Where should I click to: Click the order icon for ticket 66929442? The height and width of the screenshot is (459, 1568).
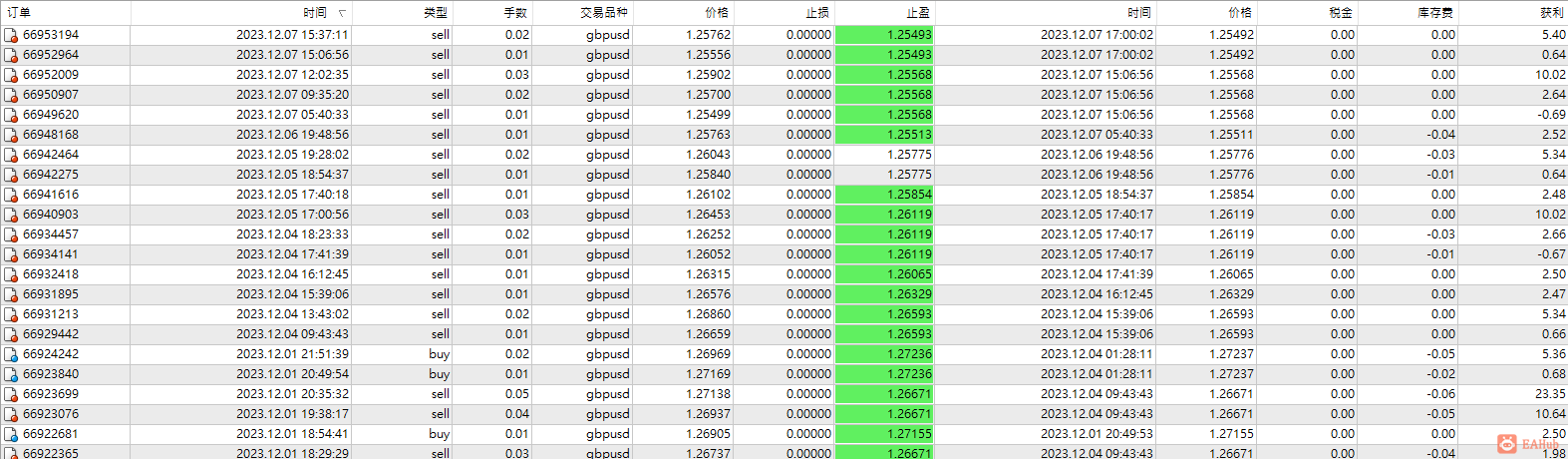point(11,334)
